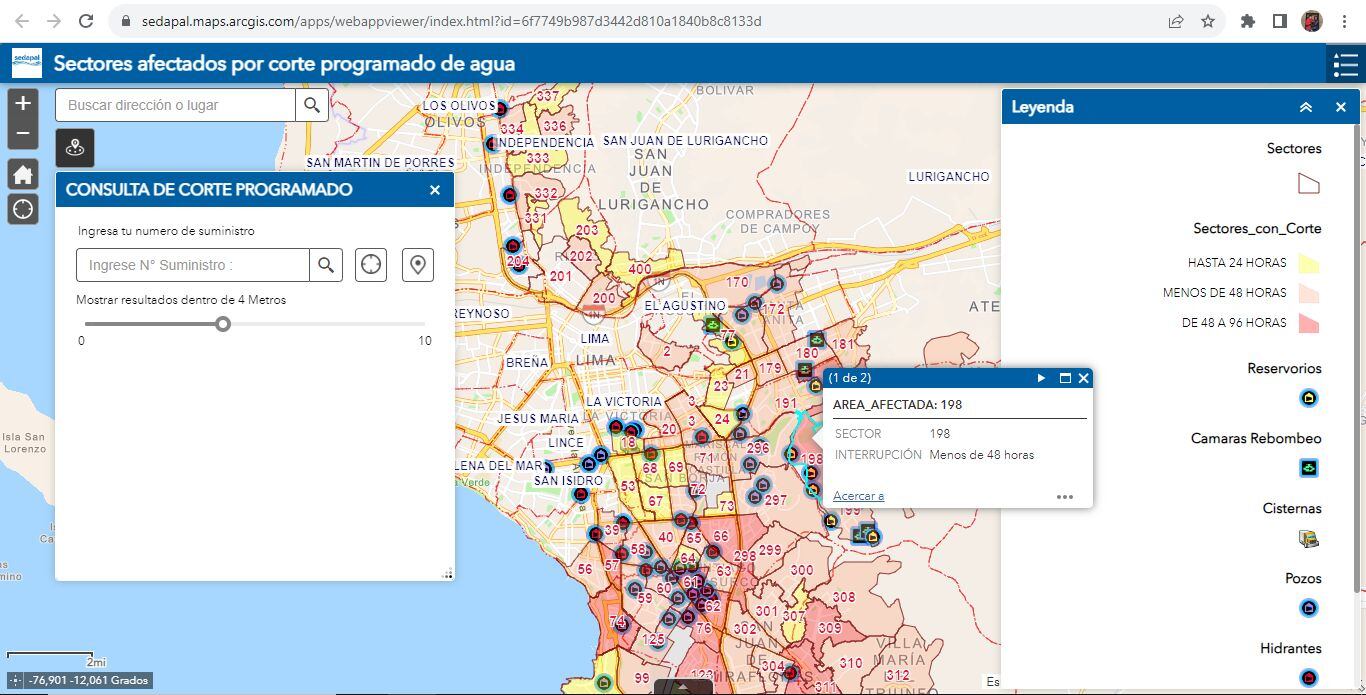Click the 'Acercar a' link
This screenshot has width=1366, height=695.
(858, 496)
